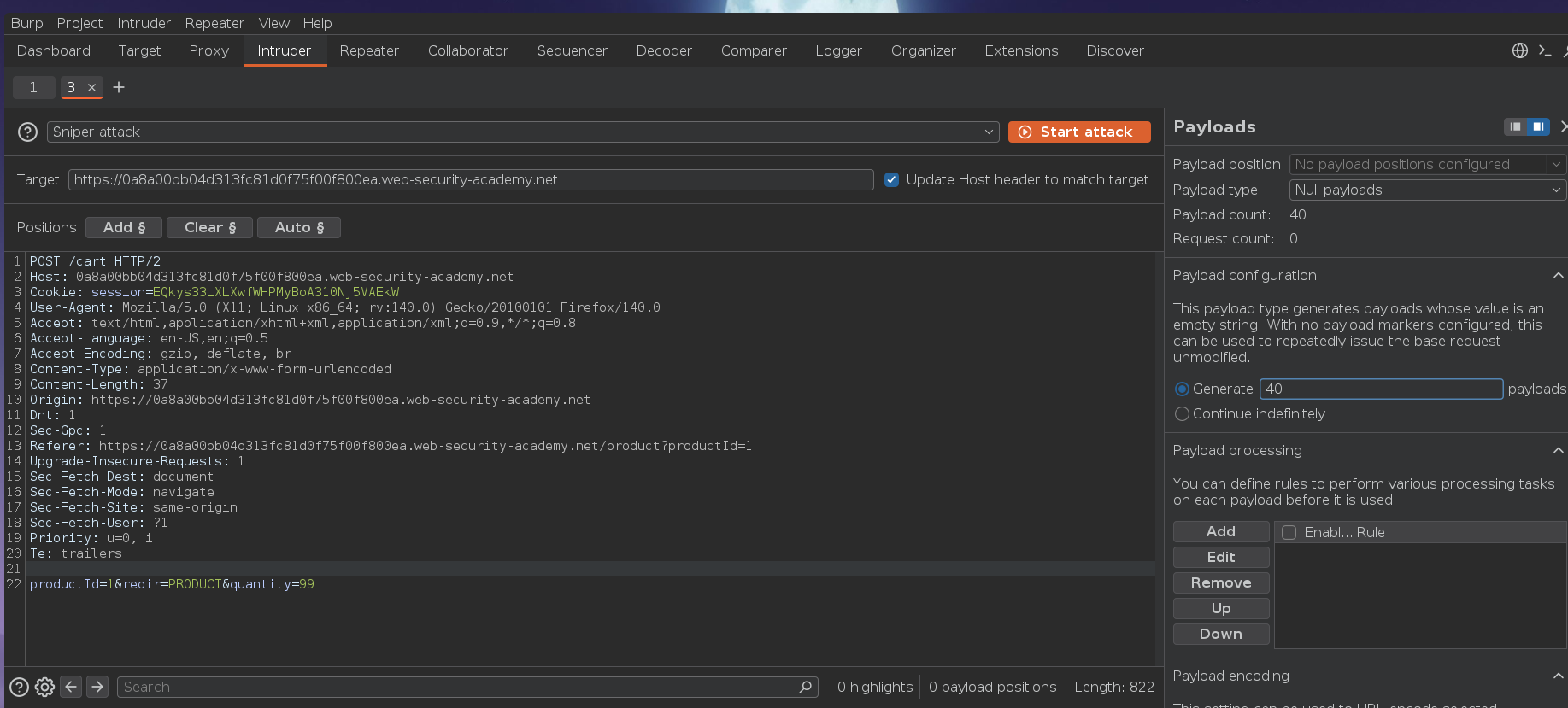
Task: Click the Referer header line
Action: pos(391,446)
